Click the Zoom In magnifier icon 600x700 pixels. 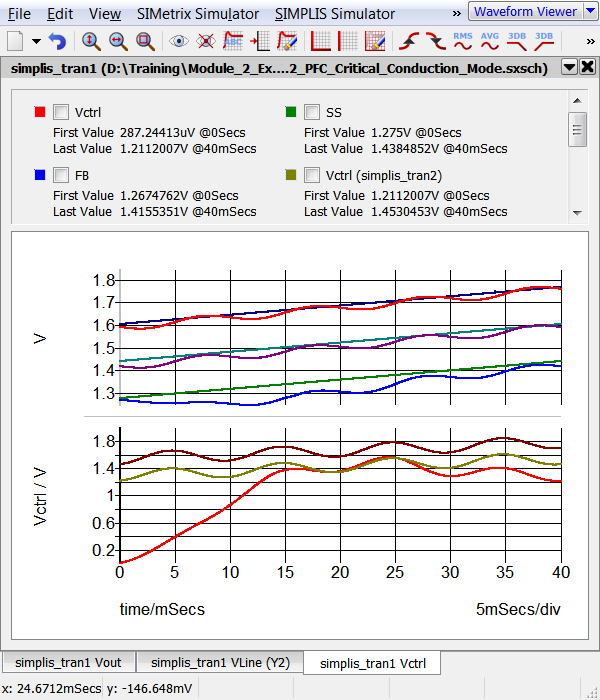[91, 41]
